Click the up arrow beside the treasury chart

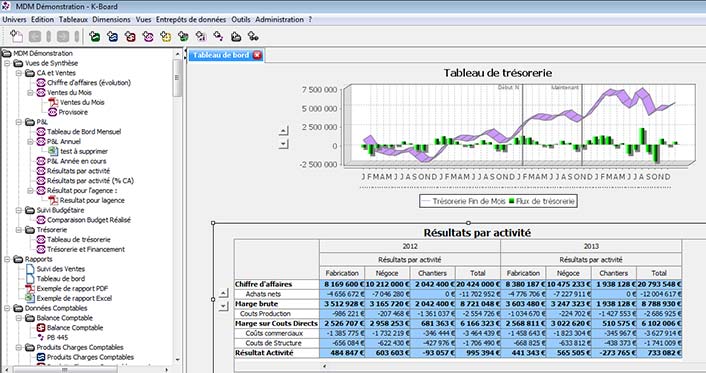point(283,131)
